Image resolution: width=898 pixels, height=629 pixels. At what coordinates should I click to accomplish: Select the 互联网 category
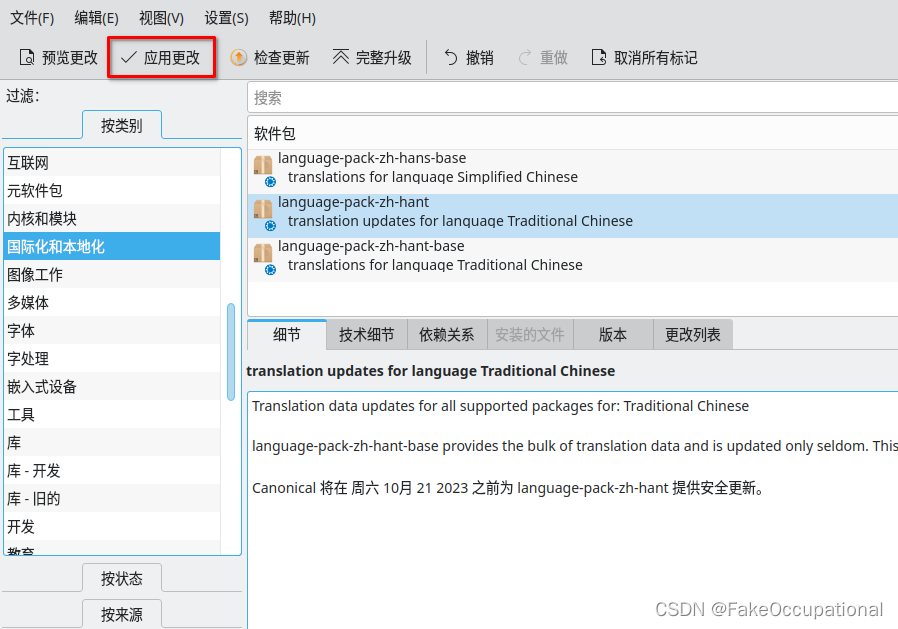click(112, 163)
